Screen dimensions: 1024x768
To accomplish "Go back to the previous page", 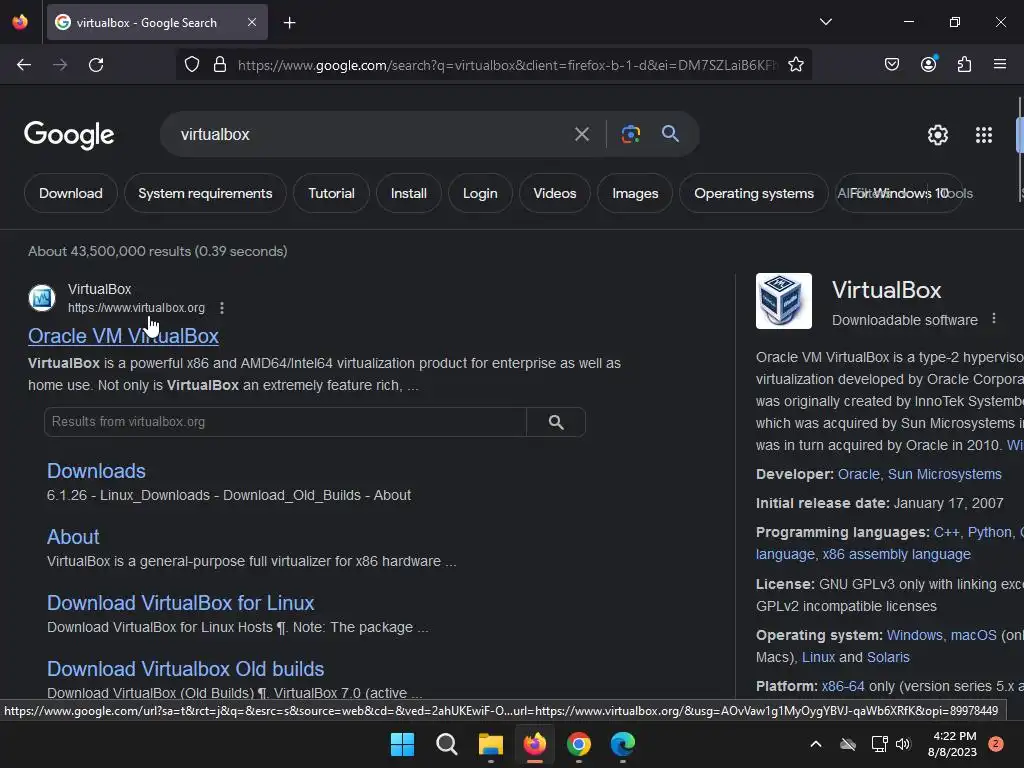I will coord(24,65).
